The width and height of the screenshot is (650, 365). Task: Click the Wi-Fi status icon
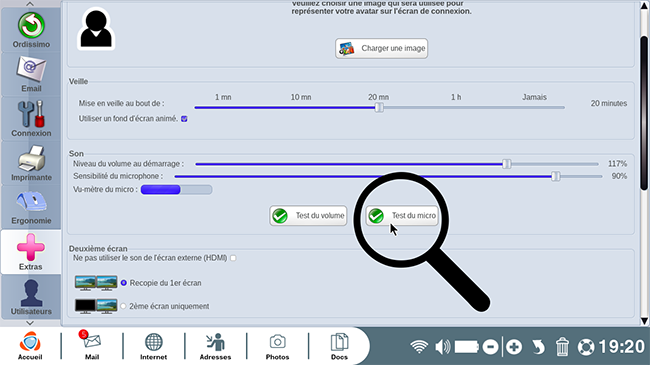coord(419,346)
